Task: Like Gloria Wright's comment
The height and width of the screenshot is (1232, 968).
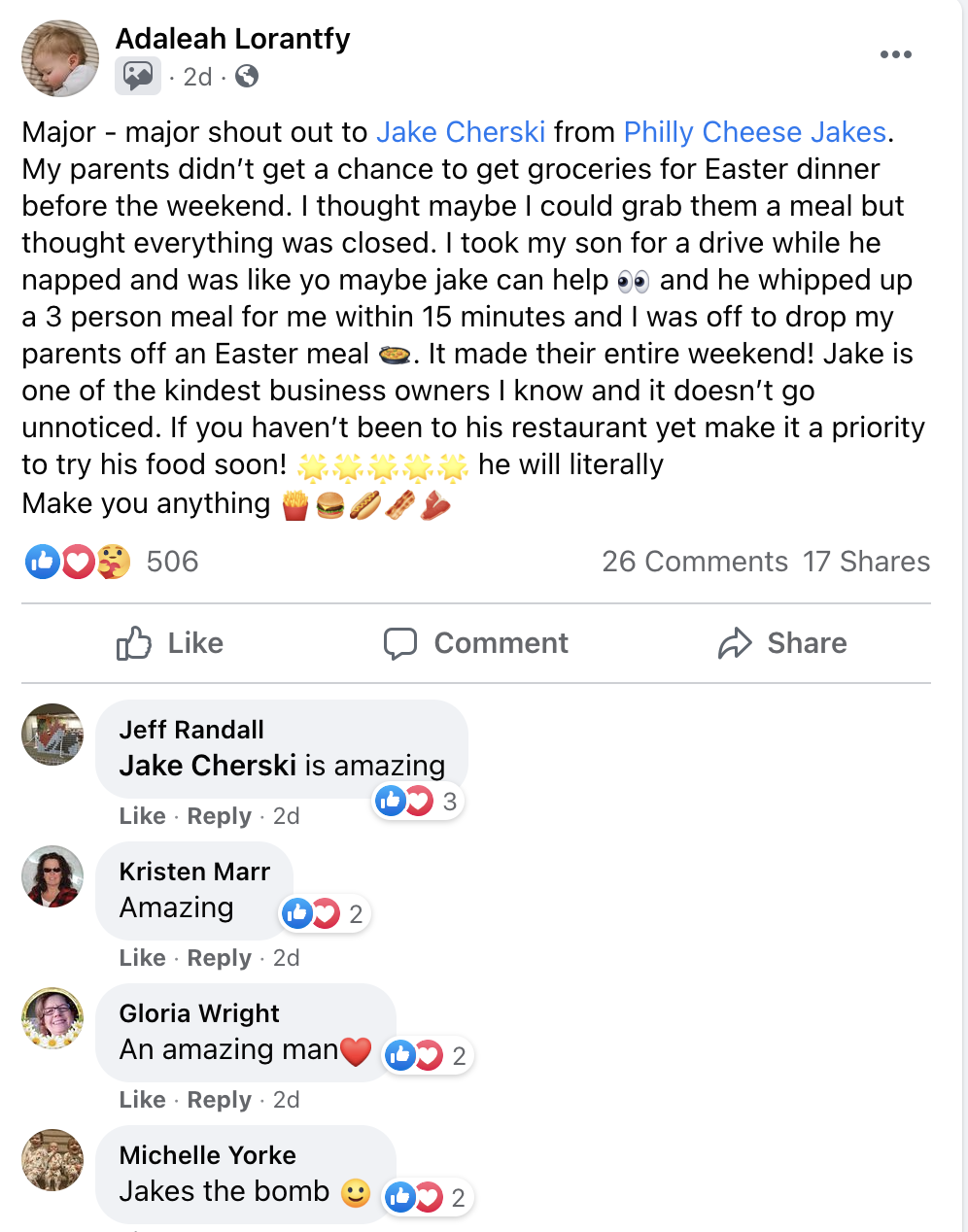Action: (x=142, y=1100)
